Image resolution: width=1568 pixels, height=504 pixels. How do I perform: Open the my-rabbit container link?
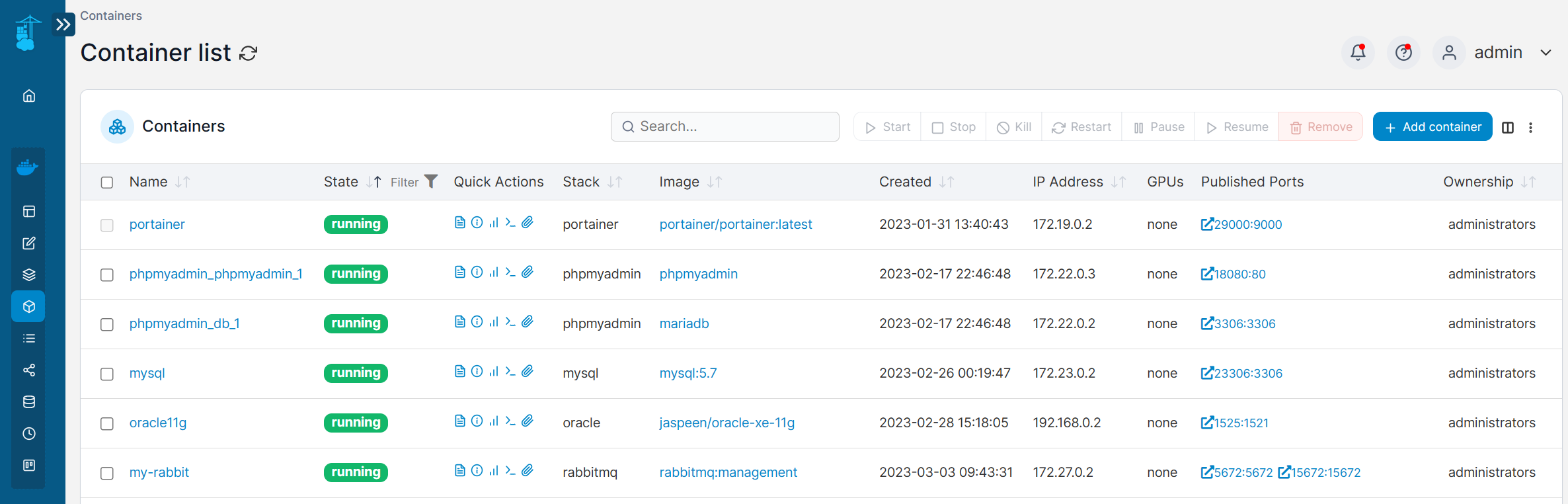159,472
